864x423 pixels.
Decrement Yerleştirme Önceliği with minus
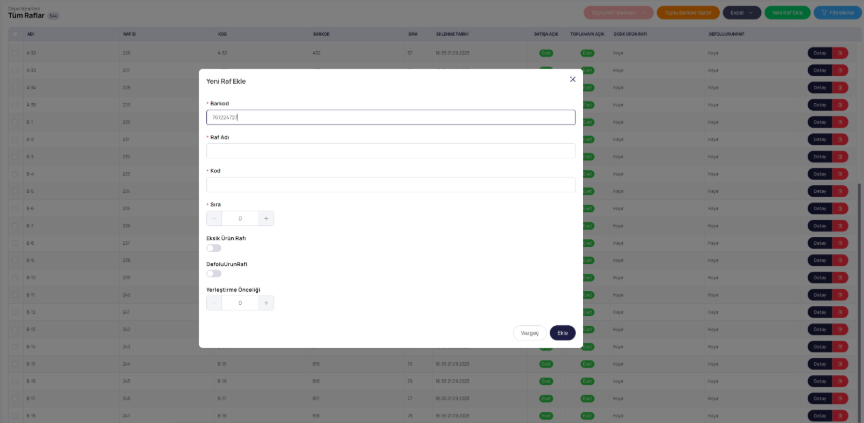214,303
